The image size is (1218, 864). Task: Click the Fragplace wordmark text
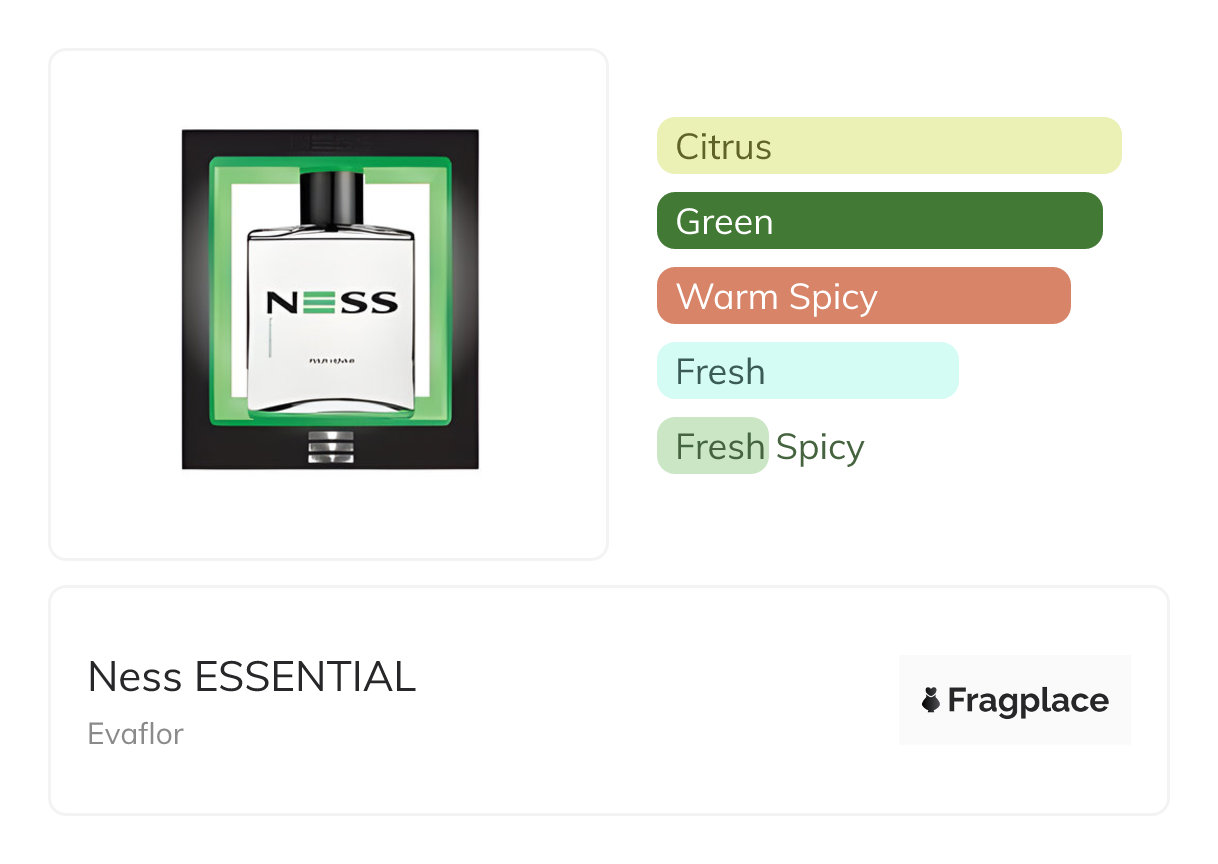click(x=1028, y=700)
